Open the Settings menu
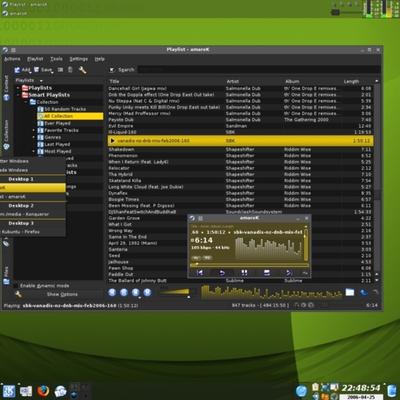Screen dimensions: 400x400 click(x=79, y=59)
